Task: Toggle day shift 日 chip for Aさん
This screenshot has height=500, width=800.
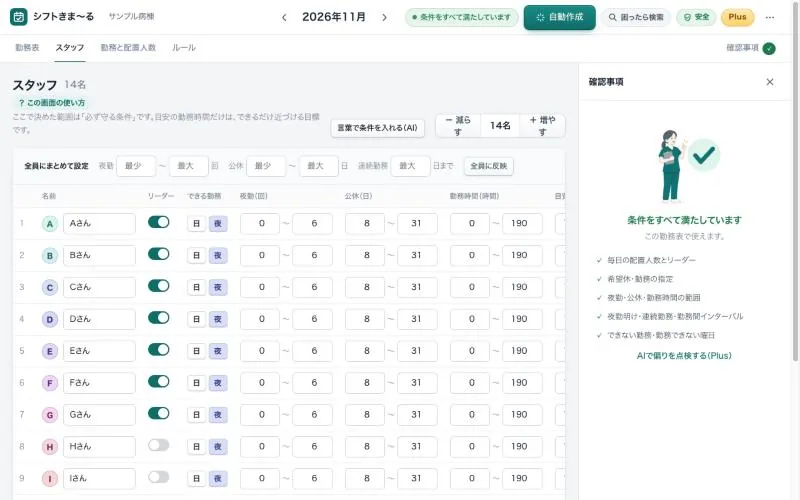Action: click(x=196, y=223)
